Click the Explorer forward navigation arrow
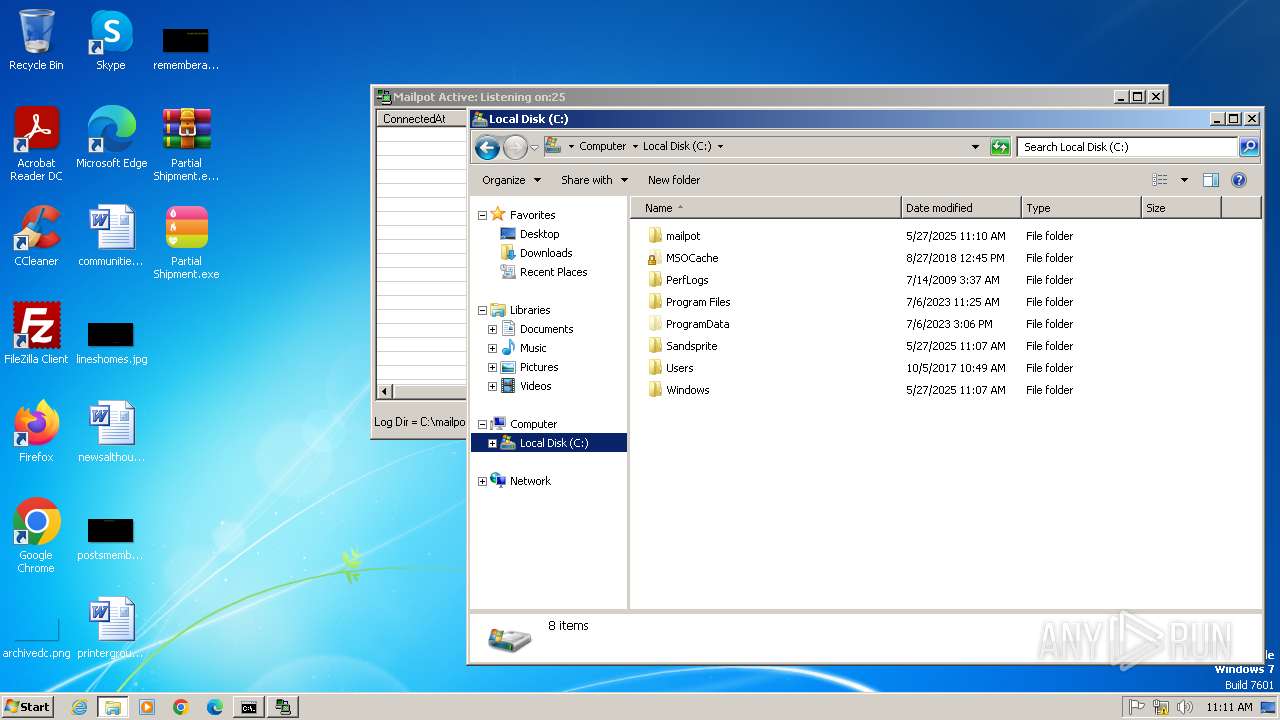This screenshot has width=1280, height=720. pos(515,148)
